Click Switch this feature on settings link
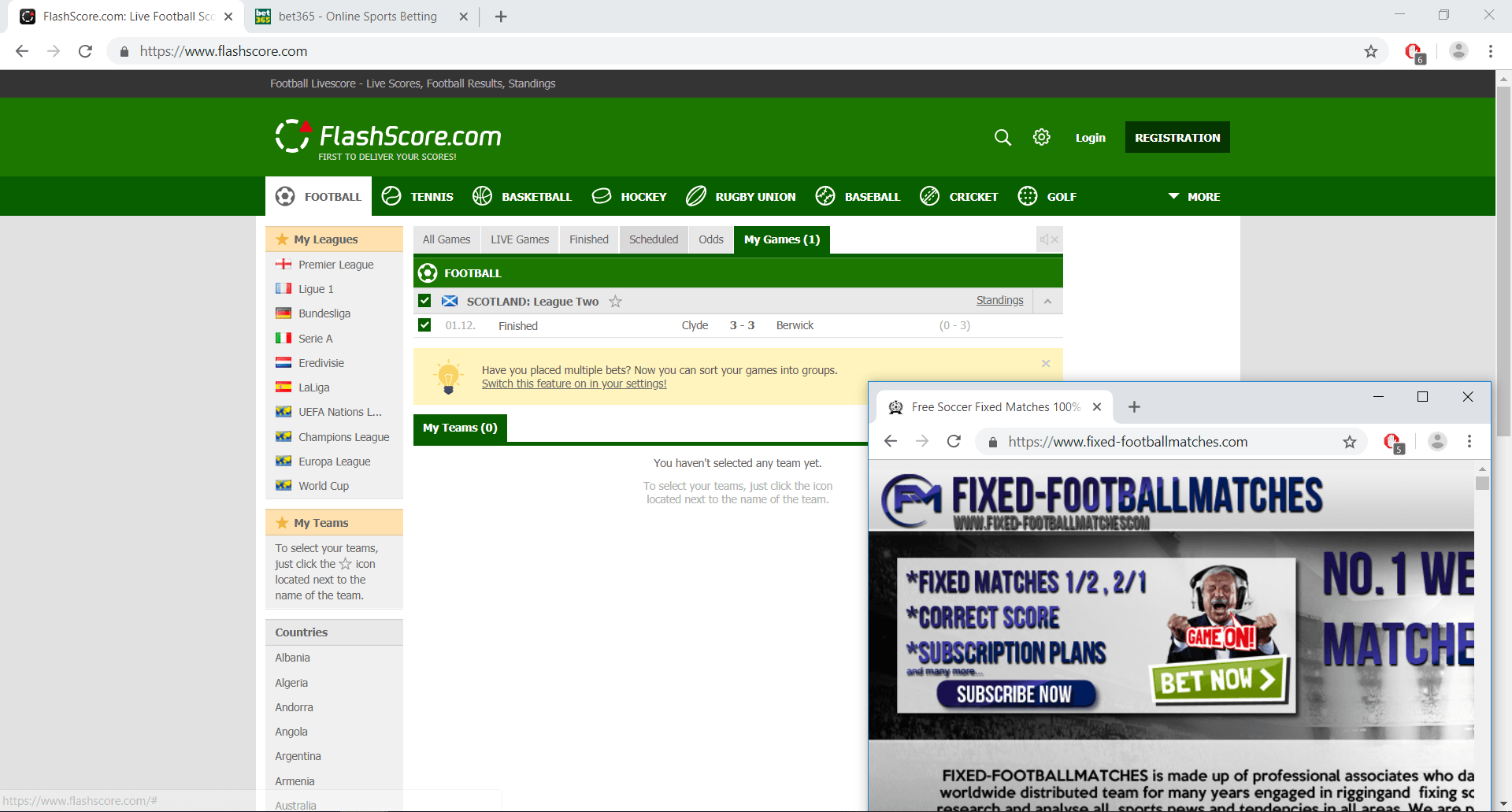Viewport: 1512px width, 812px height. 574,384
